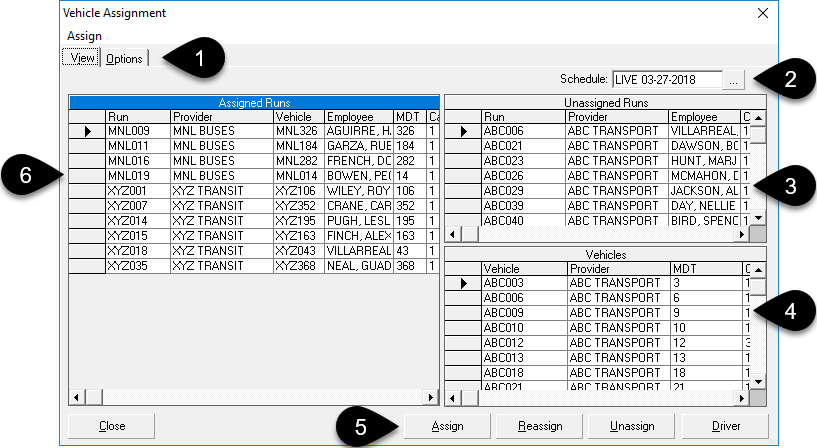
Task: Click employee cell DAY, NELLIE
Action: [x=704, y=206]
